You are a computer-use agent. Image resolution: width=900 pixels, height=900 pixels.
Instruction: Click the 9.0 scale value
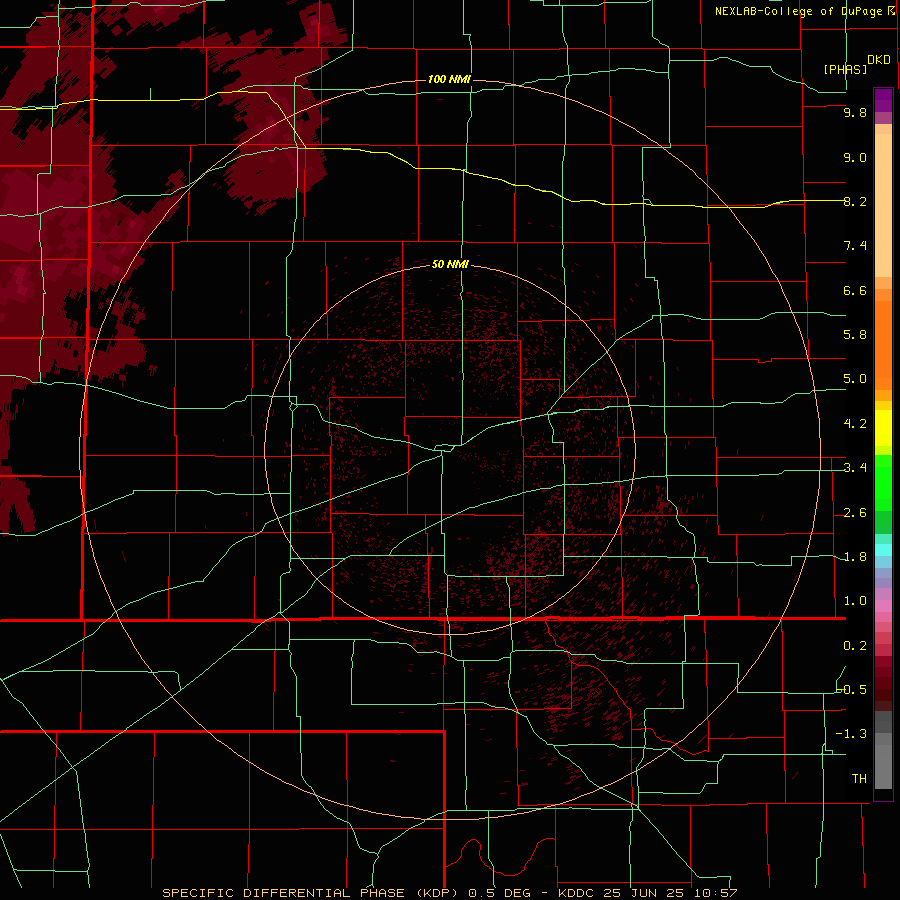(x=855, y=157)
